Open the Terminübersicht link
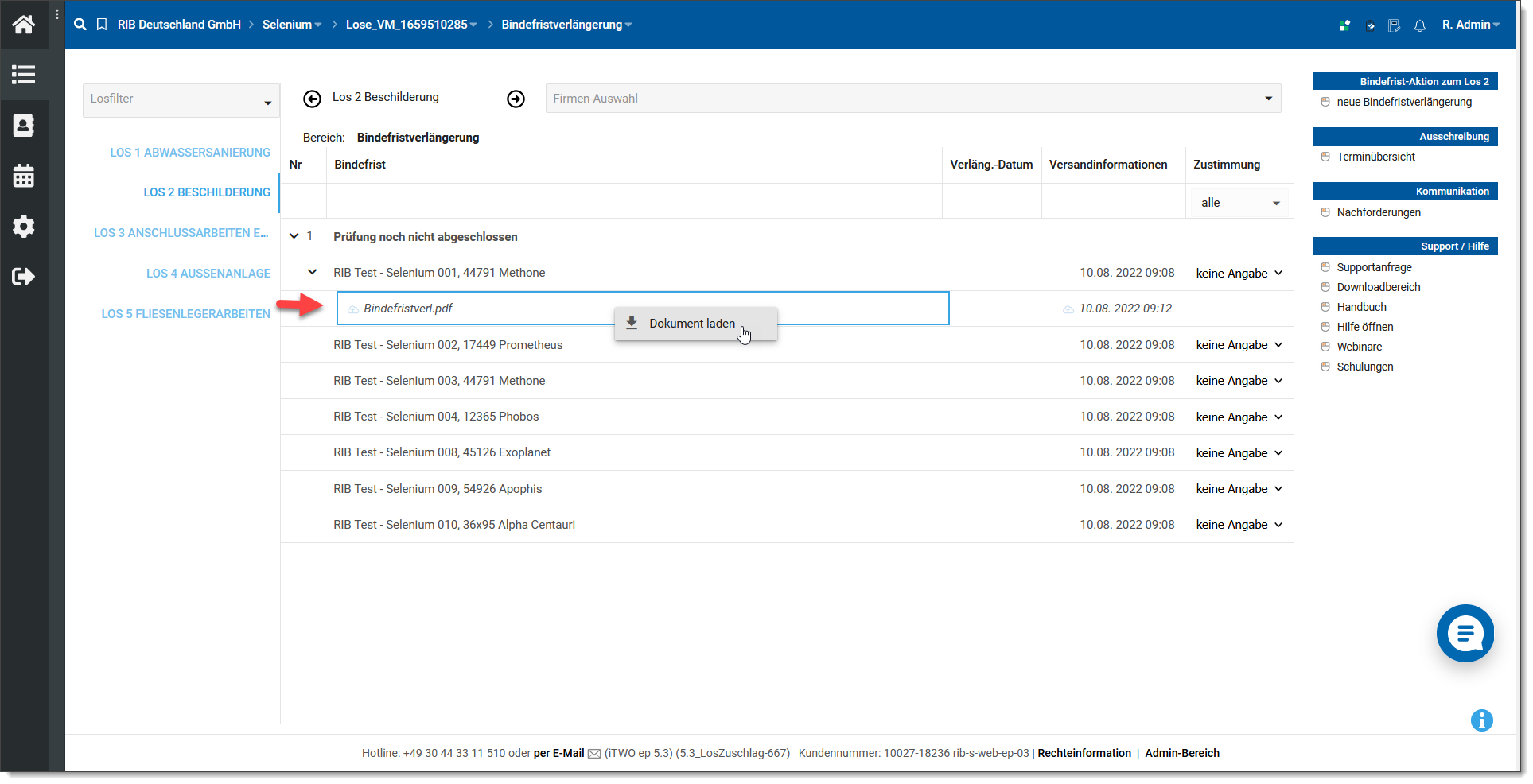 (1375, 157)
